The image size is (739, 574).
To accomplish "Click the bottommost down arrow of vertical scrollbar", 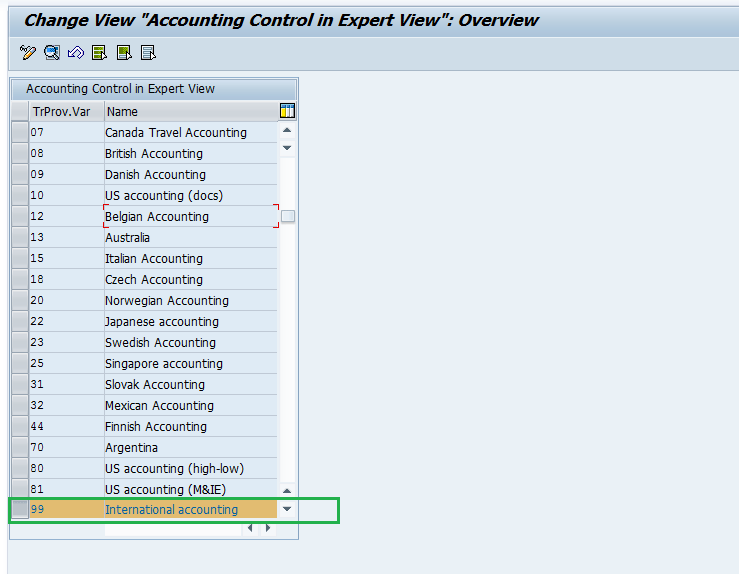I will (x=287, y=509).
